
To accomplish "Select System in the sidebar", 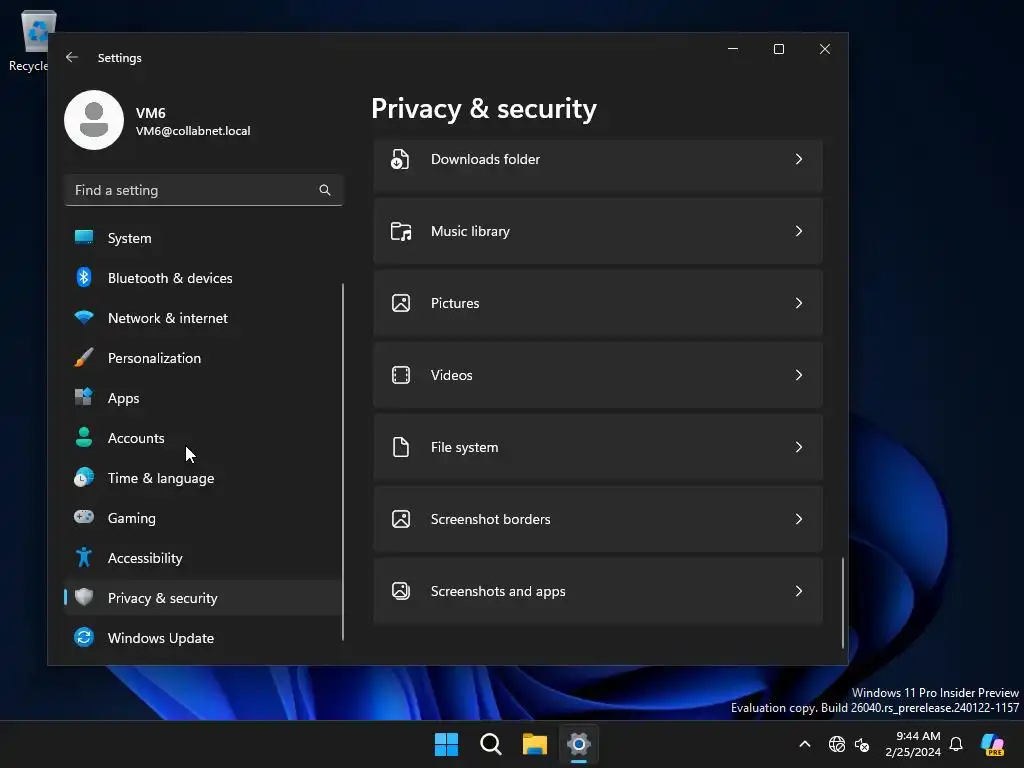I will point(202,238).
